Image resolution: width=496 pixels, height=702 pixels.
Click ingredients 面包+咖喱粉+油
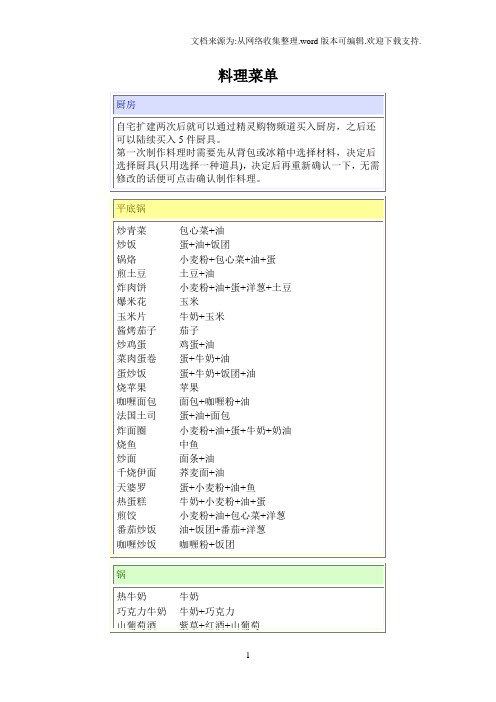[x=214, y=402]
